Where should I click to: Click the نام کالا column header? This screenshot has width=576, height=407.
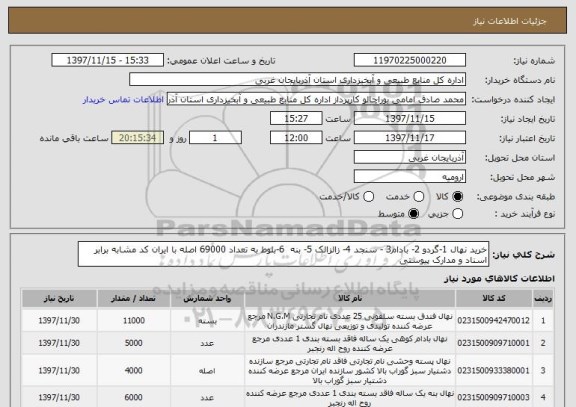350,298
